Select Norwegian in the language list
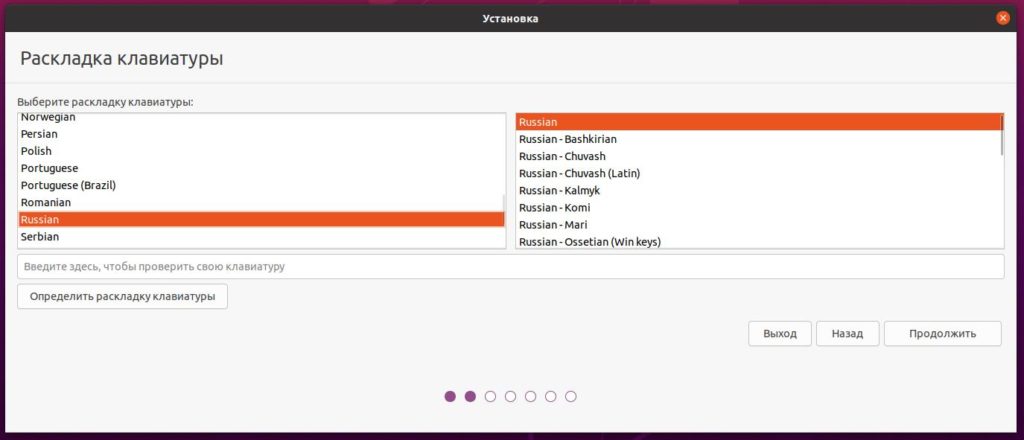The image size is (1024, 440). pyautogui.click(x=48, y=118)
